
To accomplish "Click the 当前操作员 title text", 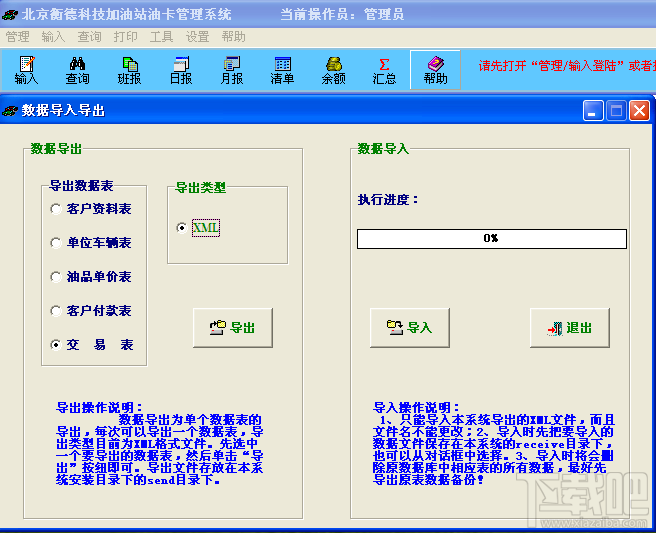I will coord(342,15).
